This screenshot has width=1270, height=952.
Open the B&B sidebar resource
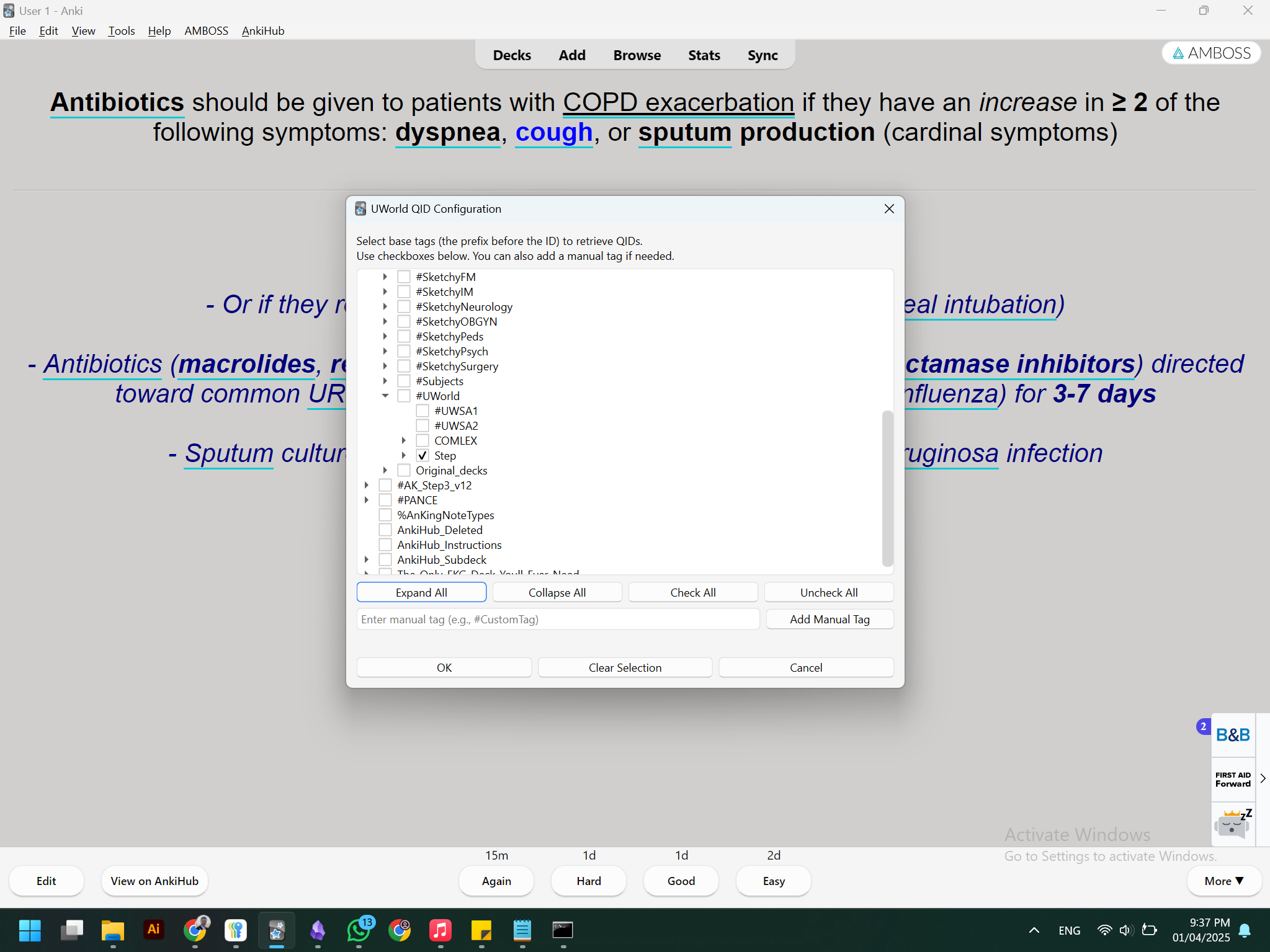1232,735
